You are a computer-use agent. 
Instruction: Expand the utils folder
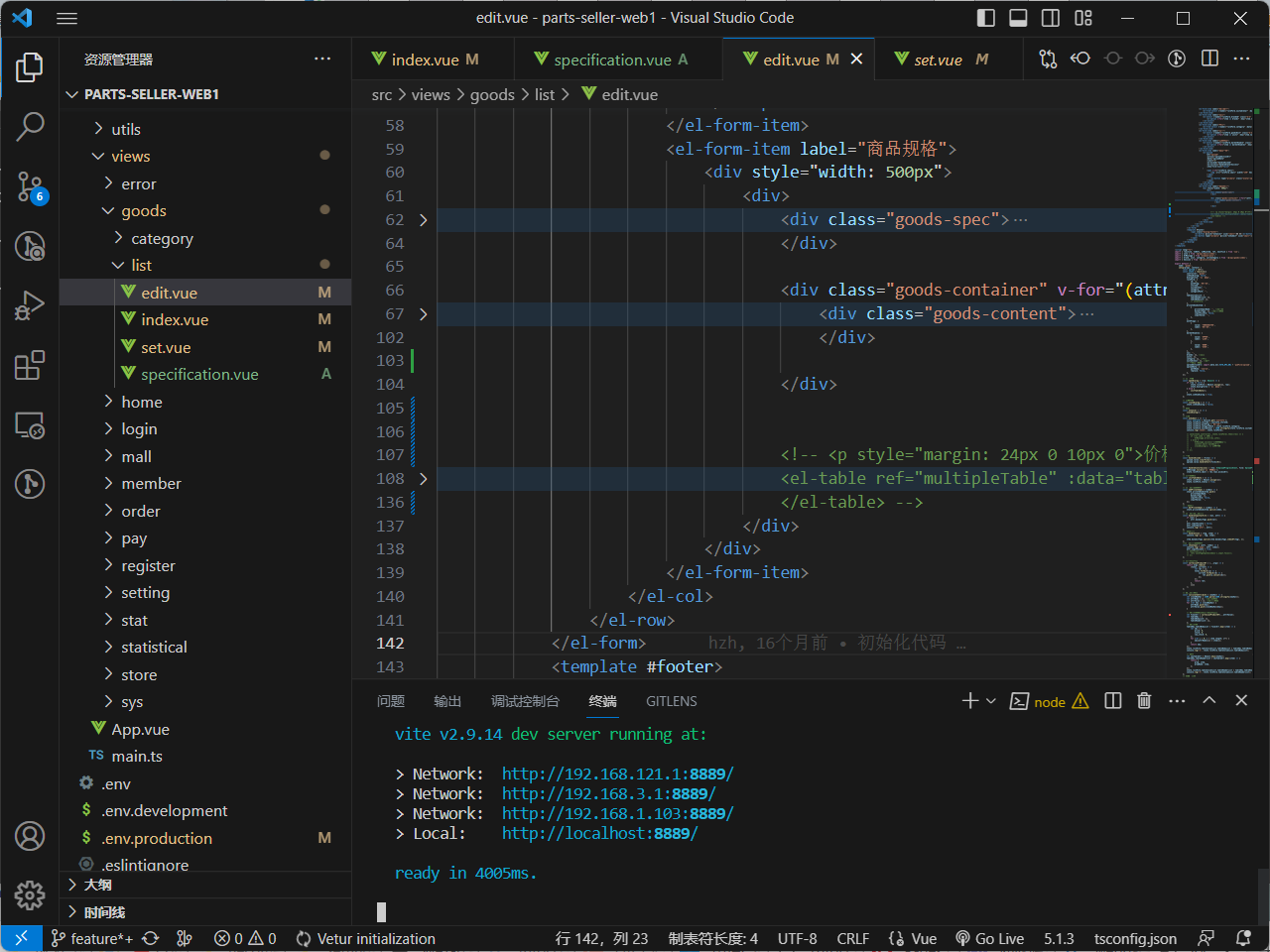[205, 129]
